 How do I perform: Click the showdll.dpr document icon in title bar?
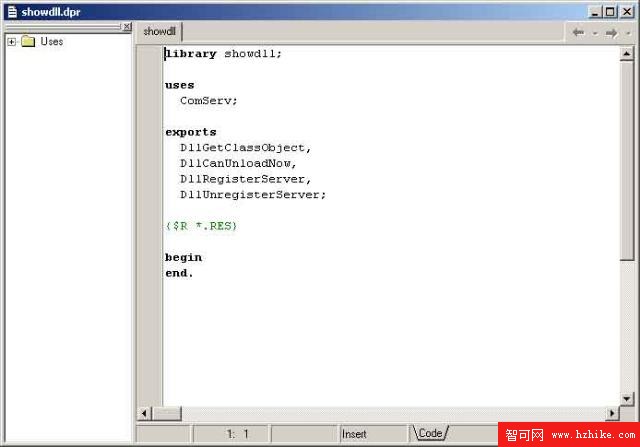[x=13, y=12]
